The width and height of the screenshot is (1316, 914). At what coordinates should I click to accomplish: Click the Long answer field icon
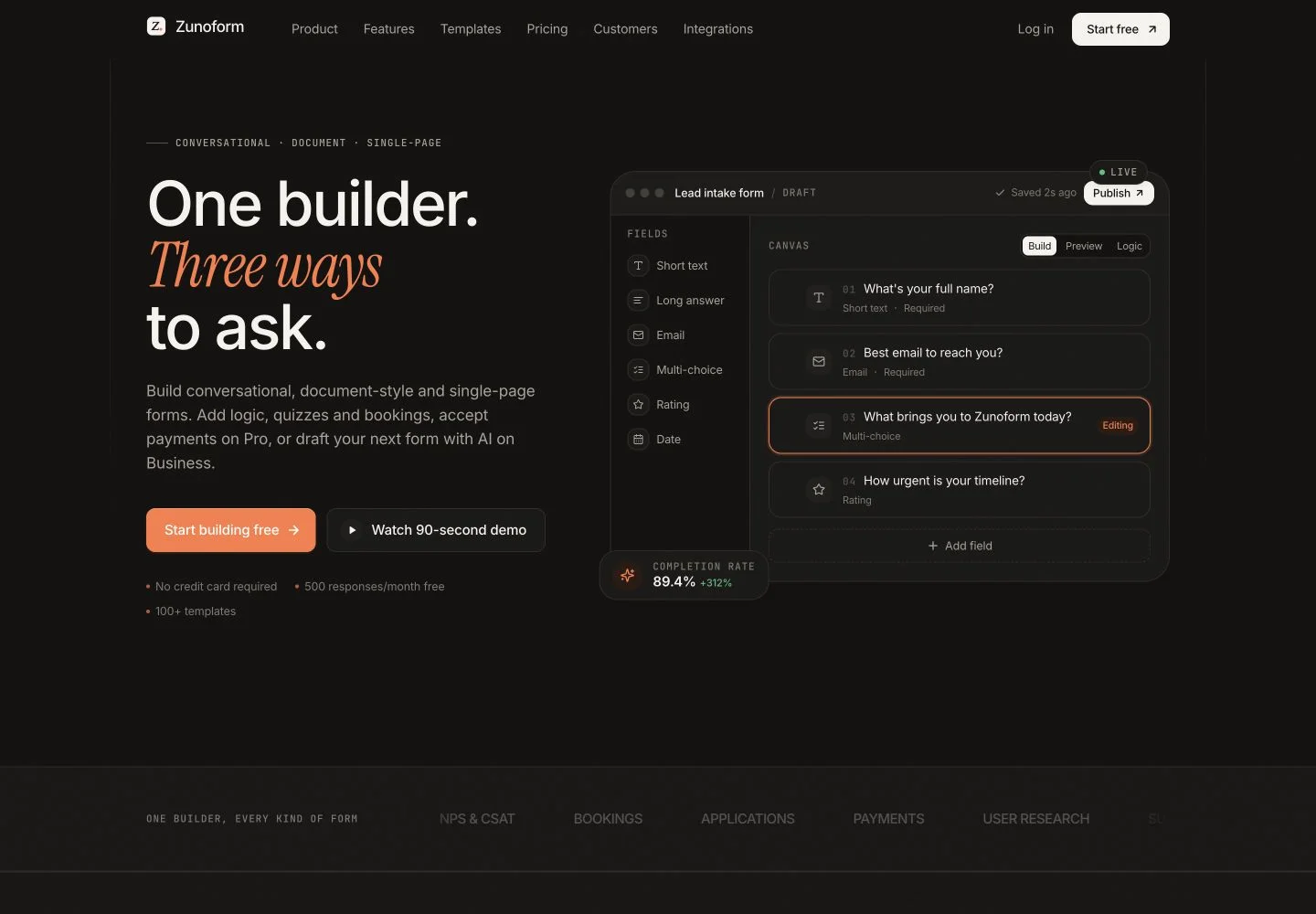click(x=638, y=301)
